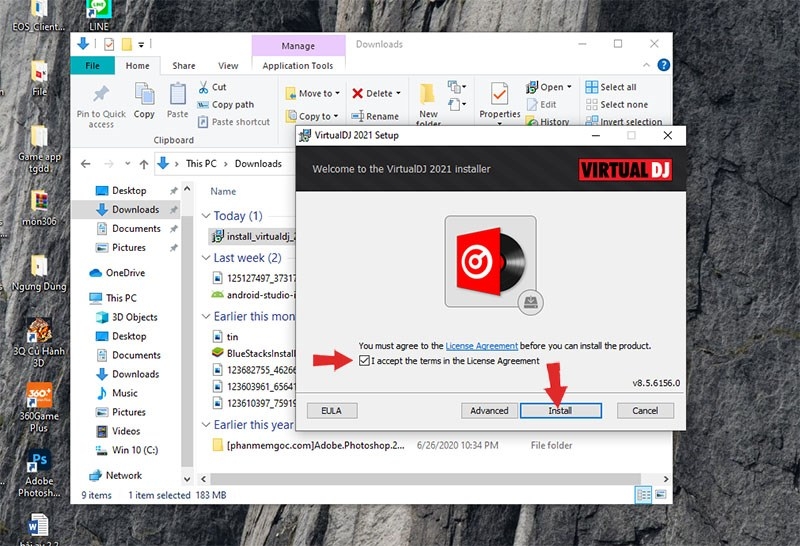Click the Copy icon in ribbon
This screenshot has height=546, width=800.
pyautogui.click(x=144, y=94)
